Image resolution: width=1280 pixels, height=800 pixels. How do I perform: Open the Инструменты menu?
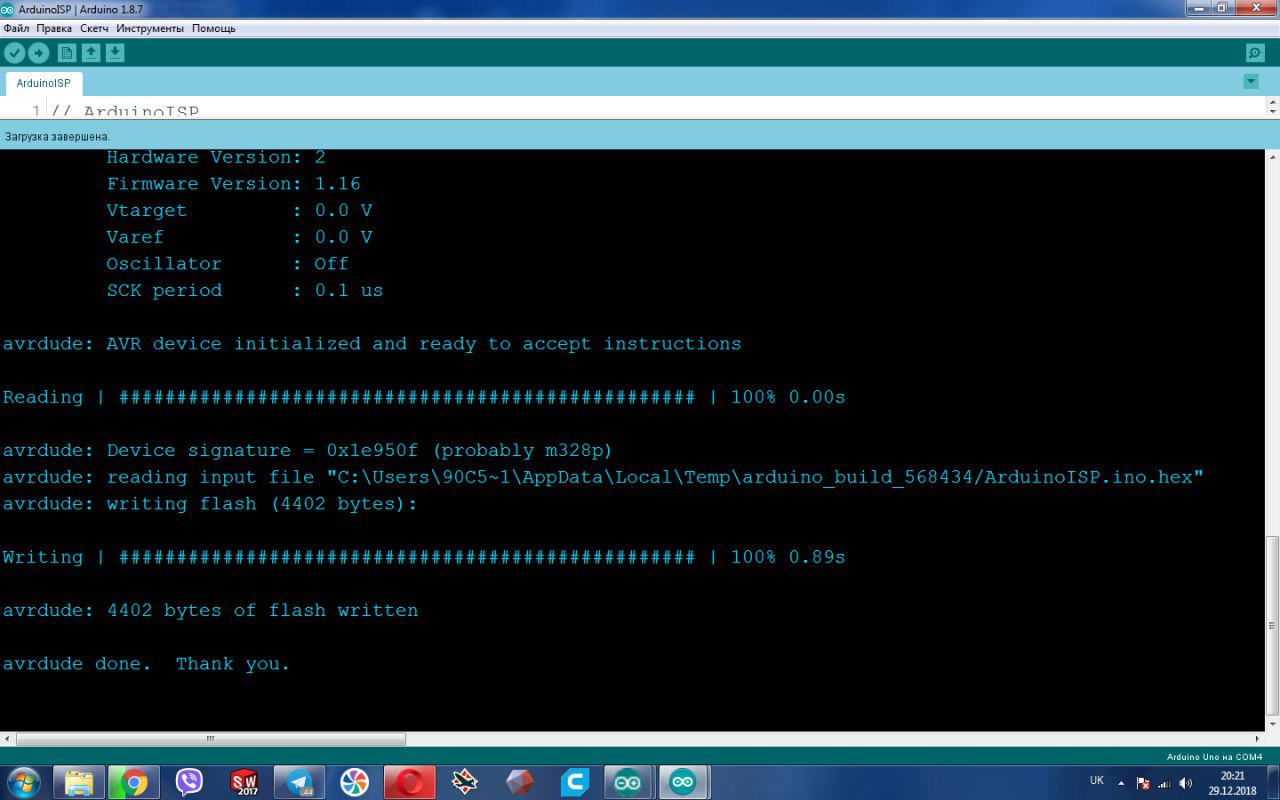pos(150,28)
